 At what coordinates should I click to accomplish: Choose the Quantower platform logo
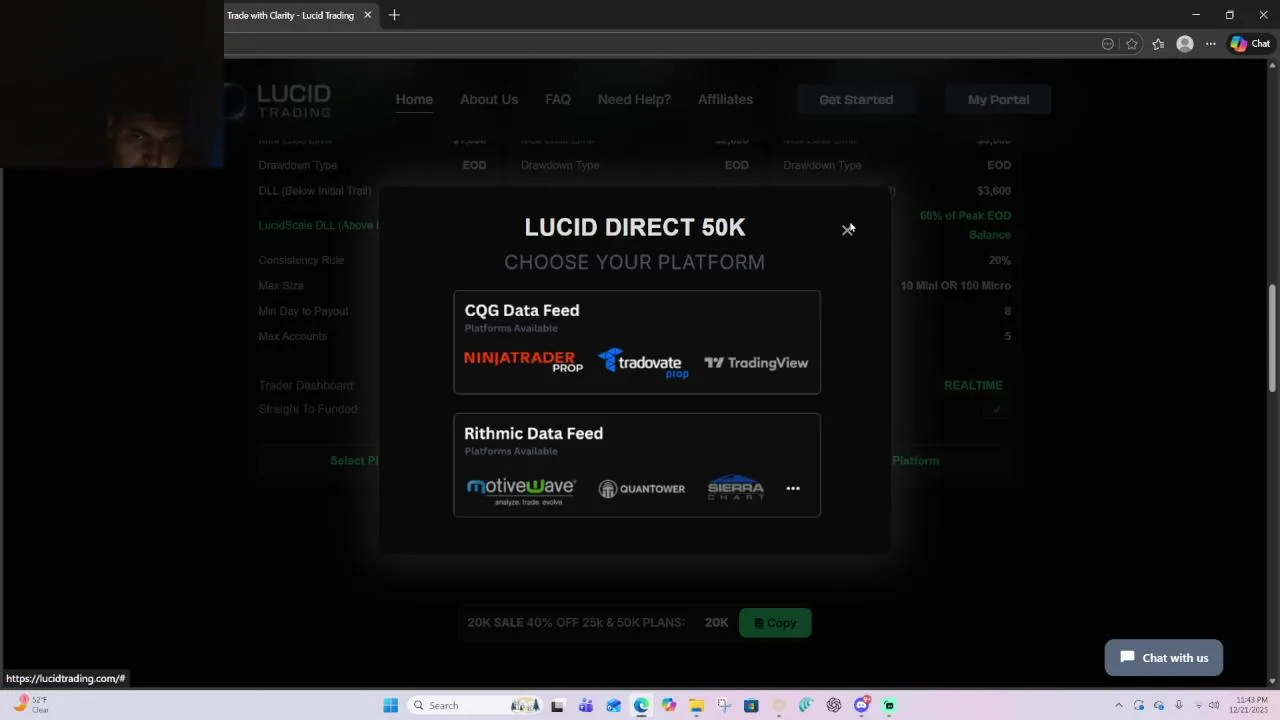pos(642,489)
